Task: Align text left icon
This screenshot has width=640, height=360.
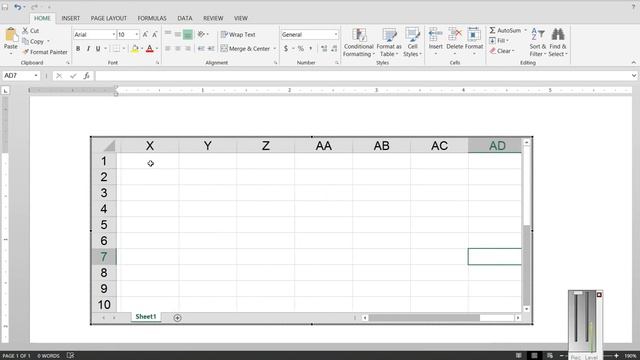Action: (x=168, y=49)
